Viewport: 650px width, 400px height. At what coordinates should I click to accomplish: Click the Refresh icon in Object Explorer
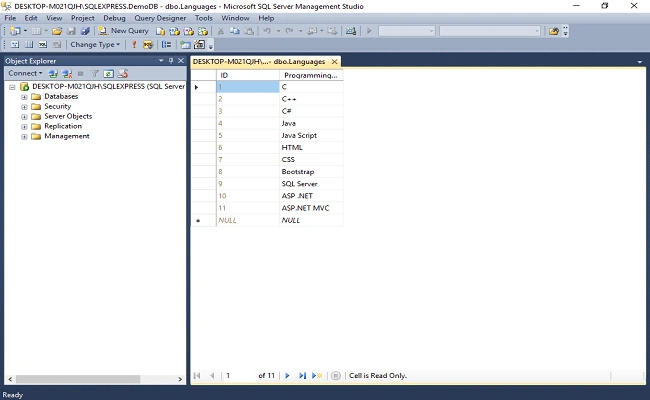click(108, 73)
